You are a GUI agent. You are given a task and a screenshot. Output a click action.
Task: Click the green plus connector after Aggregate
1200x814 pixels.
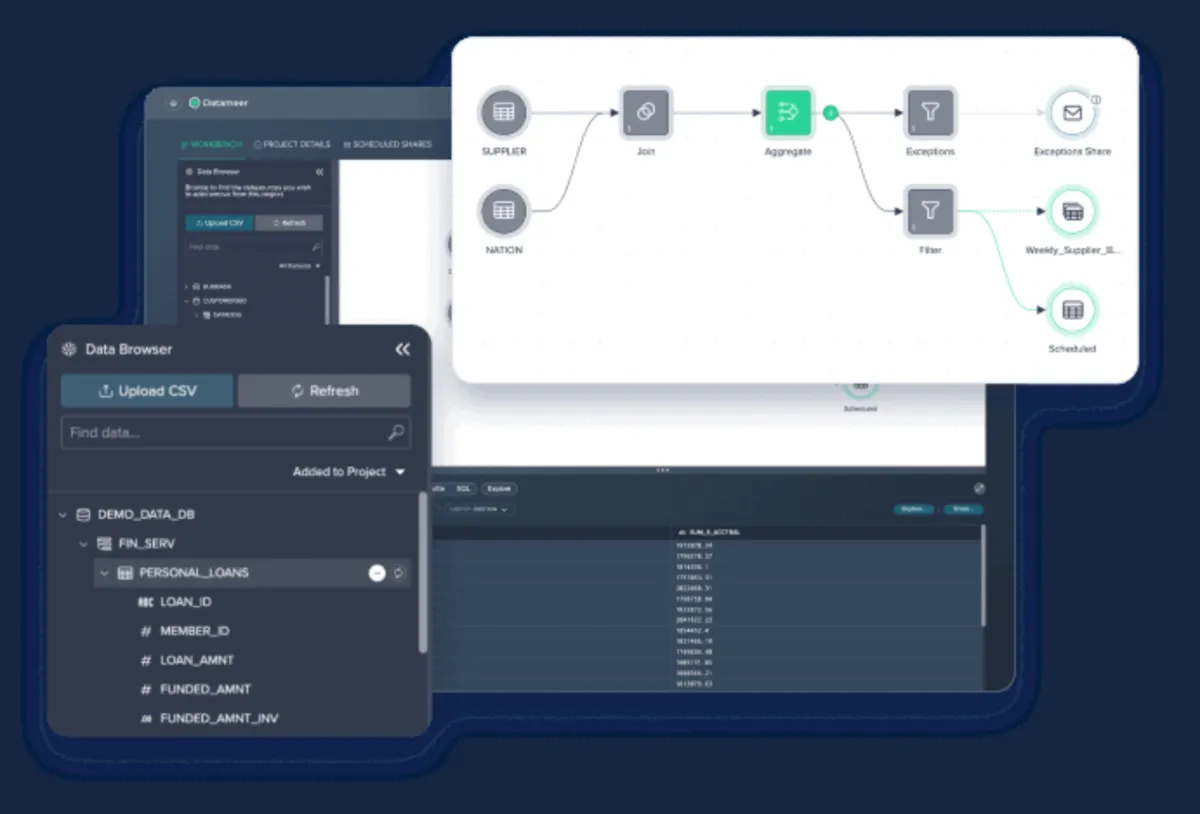point(830,113)
